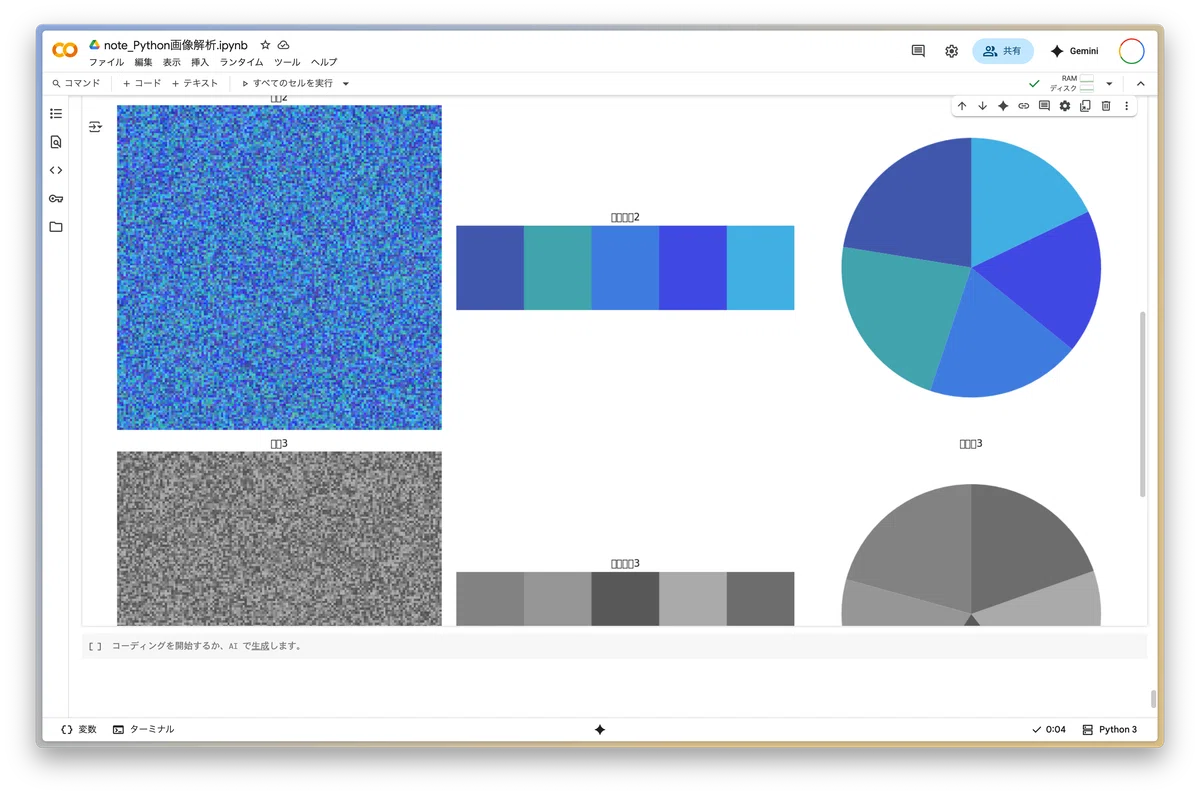Image resolution: width=1200 pixels, height=795 pixels.
Task: Move the cell up
Action: tap(962, 106)
